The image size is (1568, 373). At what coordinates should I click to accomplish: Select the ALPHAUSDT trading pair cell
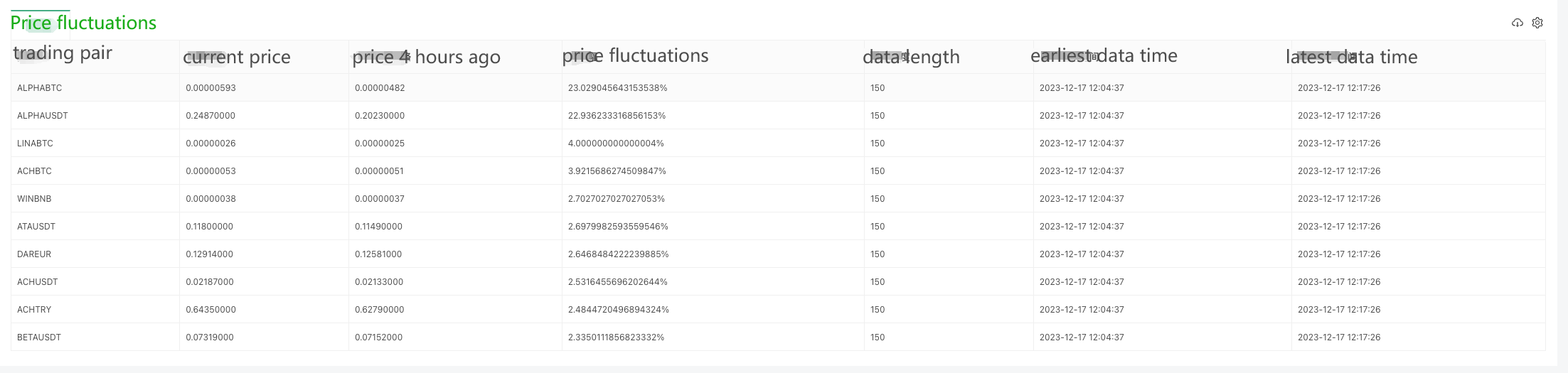pos(43,116)
